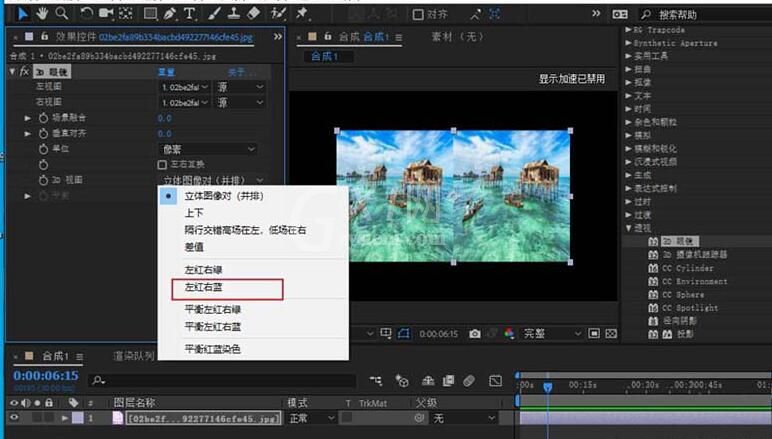Screen dimensions: 772x439
Task: Choose 差值 from the 3D view menu
Action: (x=194, y=247)
